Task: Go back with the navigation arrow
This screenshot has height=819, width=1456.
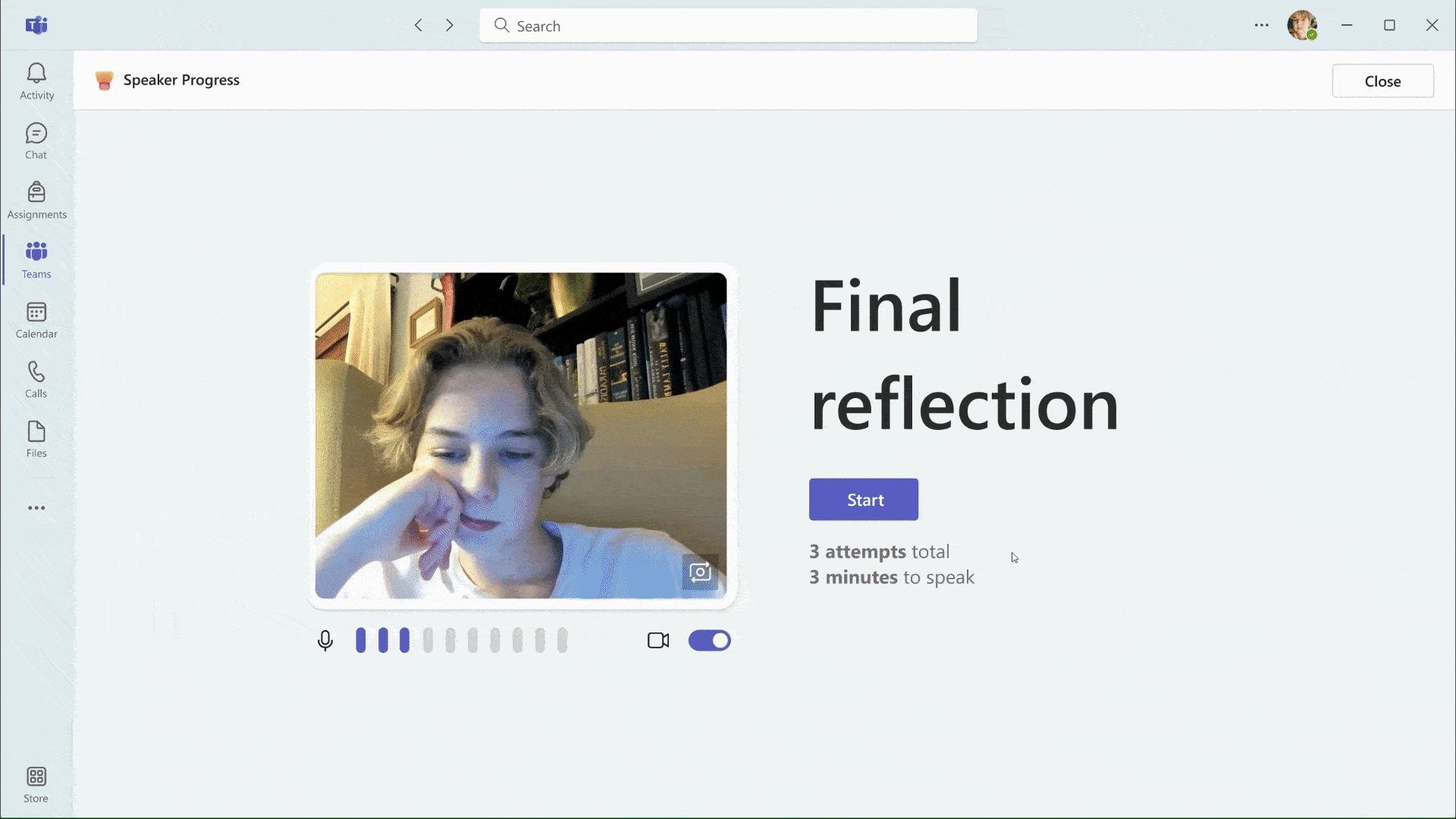Action: 419,25
